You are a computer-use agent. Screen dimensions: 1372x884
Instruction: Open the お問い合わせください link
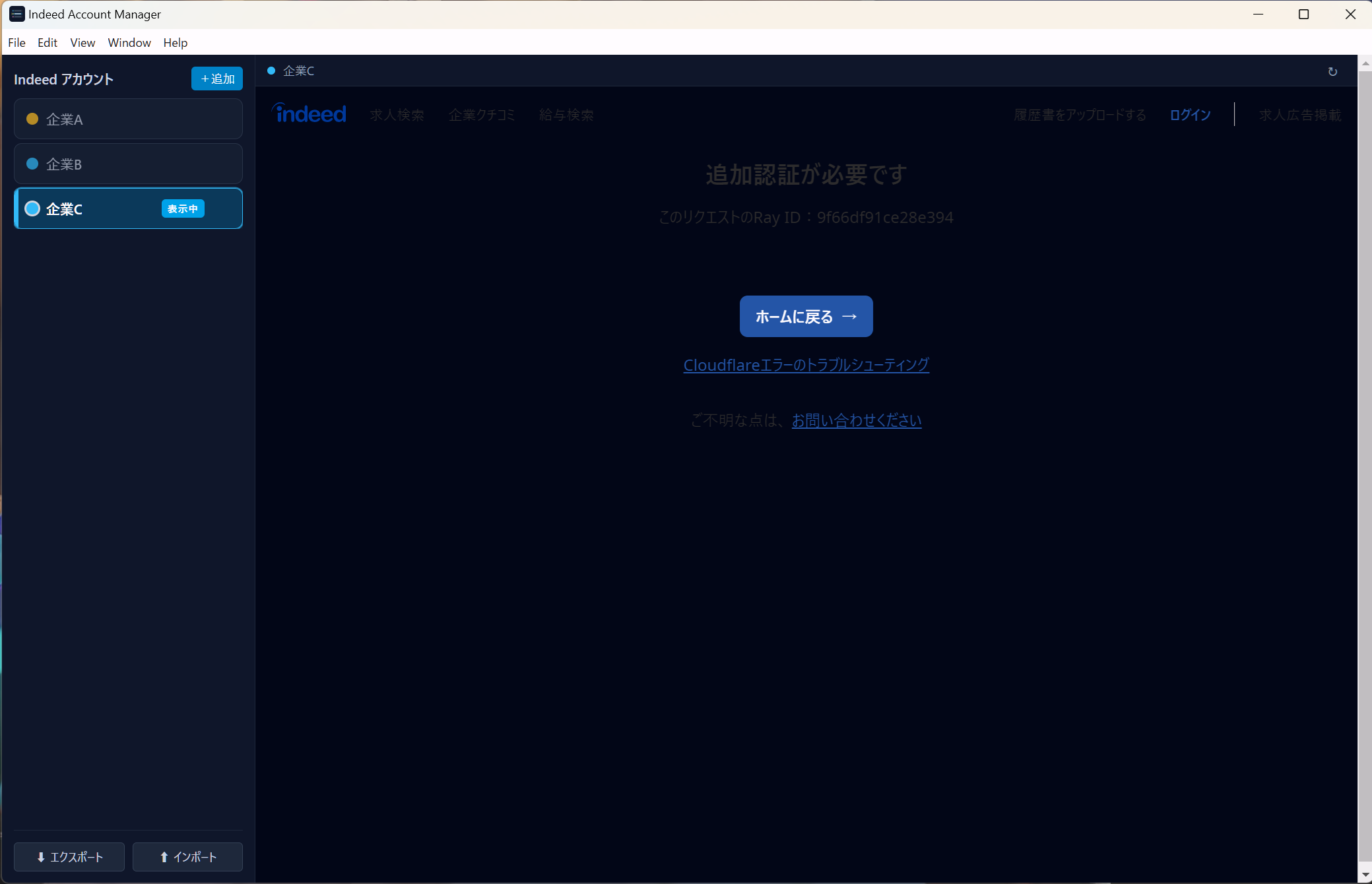(857, 420)
